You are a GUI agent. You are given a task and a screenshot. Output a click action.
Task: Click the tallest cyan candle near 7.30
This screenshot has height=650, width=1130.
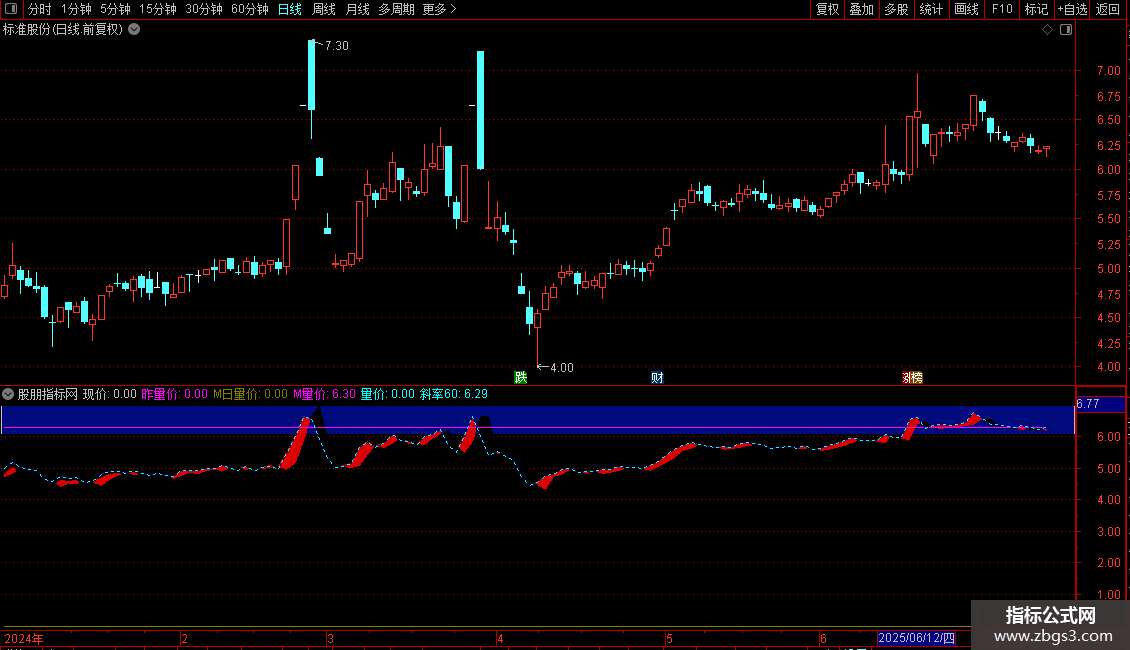pyautogui.click(x=311, y=75)
